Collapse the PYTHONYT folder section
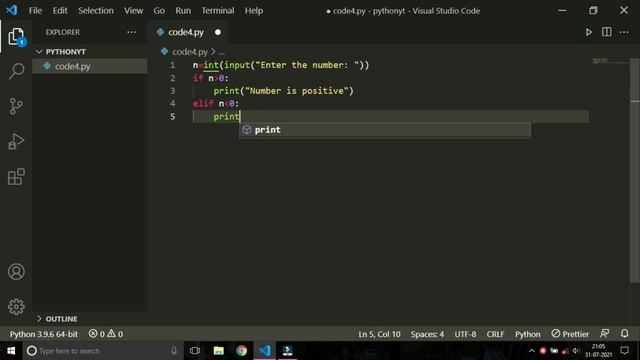 point(90,52)
